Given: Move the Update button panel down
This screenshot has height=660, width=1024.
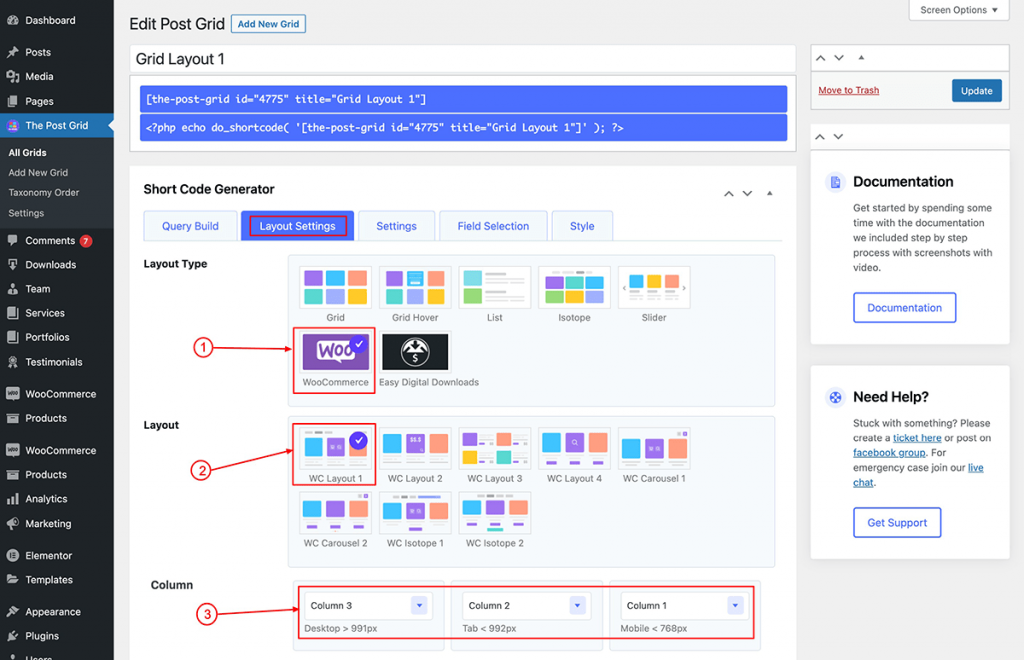Looking at the screenshot, I should pos(839,57).
